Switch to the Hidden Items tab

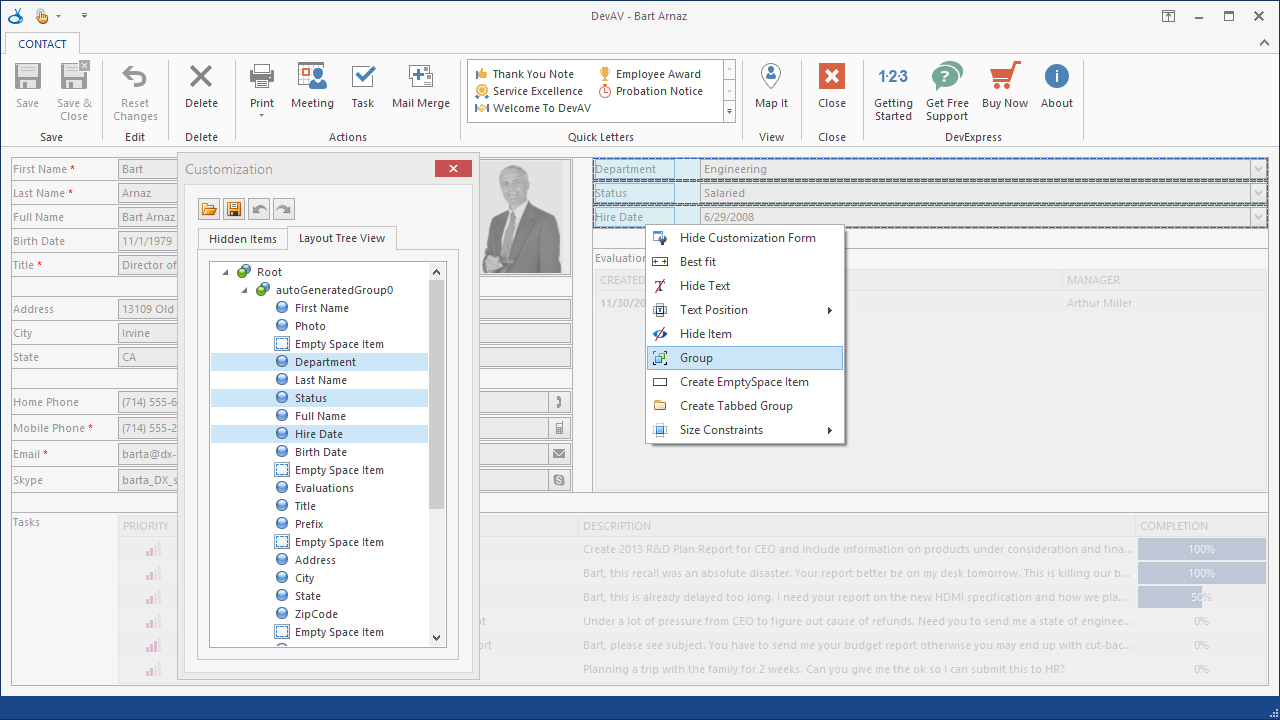242,239
